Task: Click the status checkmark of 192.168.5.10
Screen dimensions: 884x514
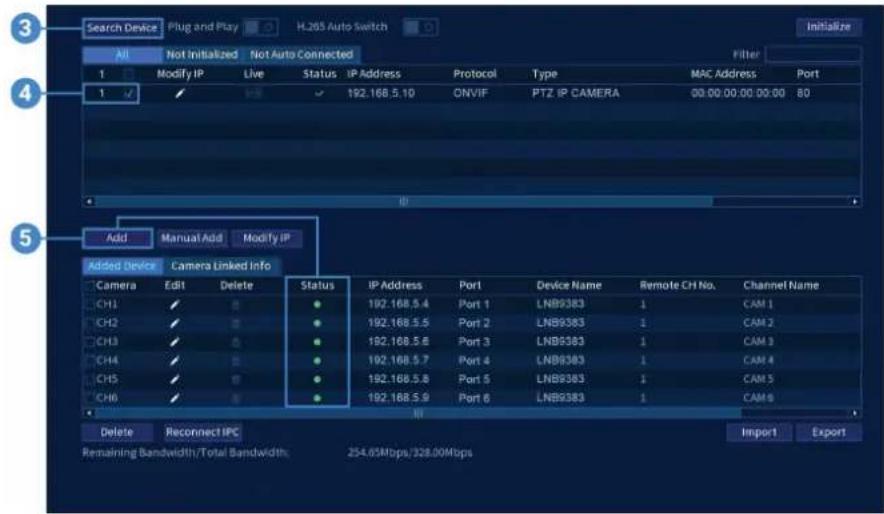Action: click(x=319, y=94)
